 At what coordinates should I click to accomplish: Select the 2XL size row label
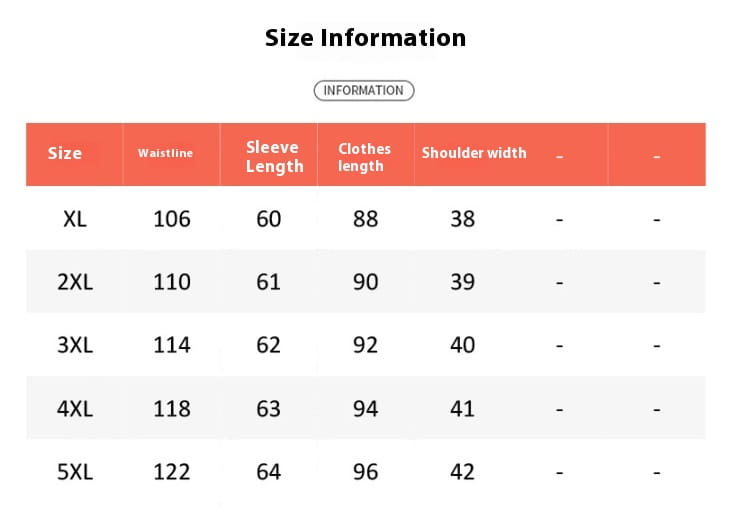point(75,282)
